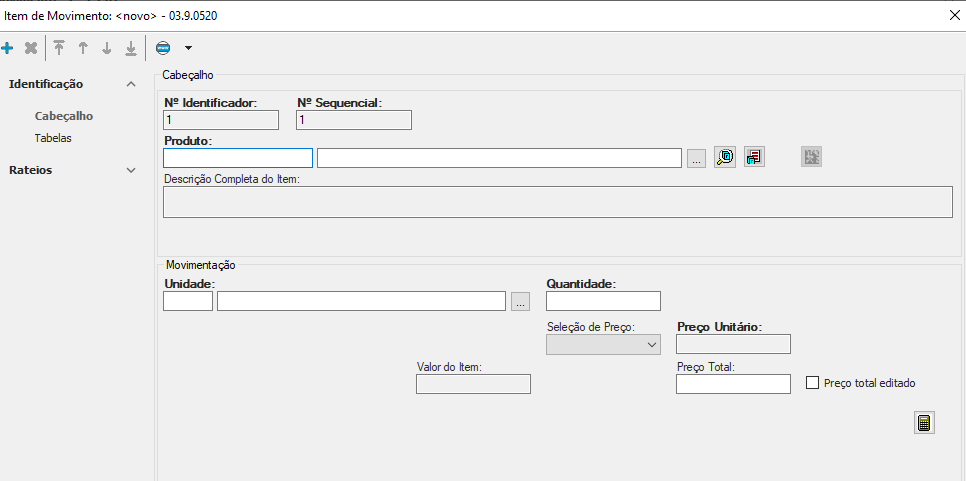Screen dimensions: 966x481
Task: Click the Produto lookup ellipsis button
Action: 697,158
